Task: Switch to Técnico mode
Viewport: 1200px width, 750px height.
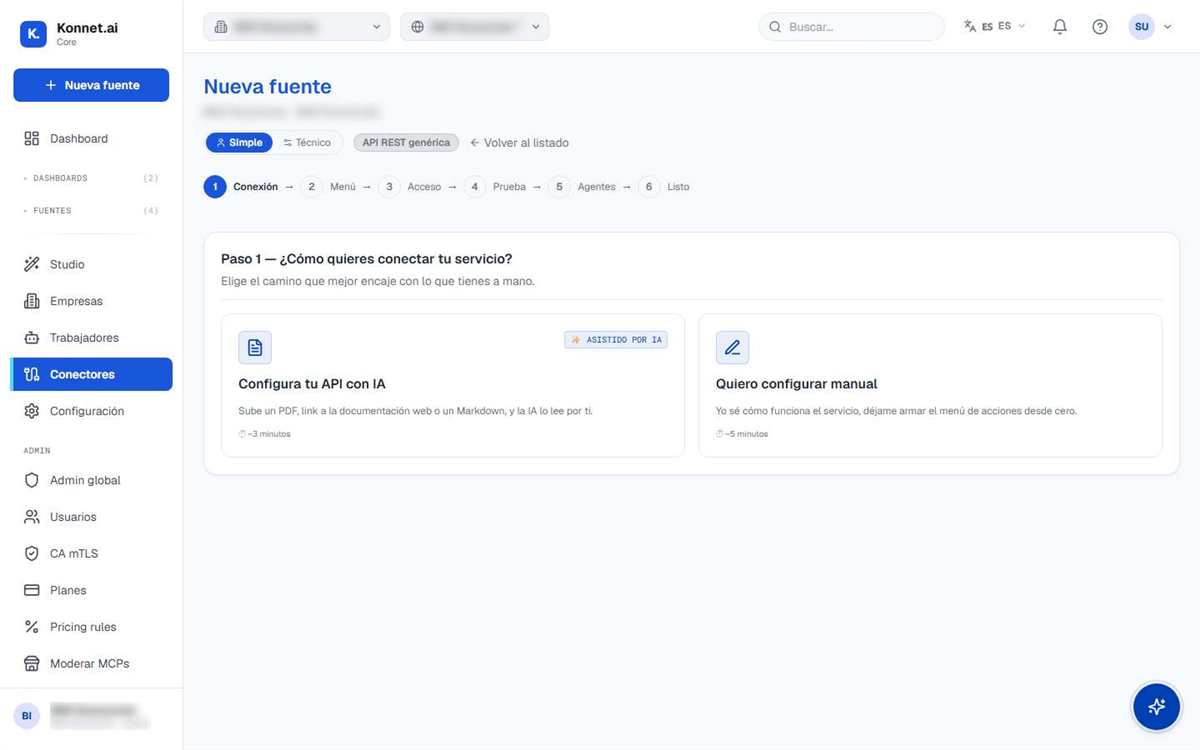Action: [307, 143]
